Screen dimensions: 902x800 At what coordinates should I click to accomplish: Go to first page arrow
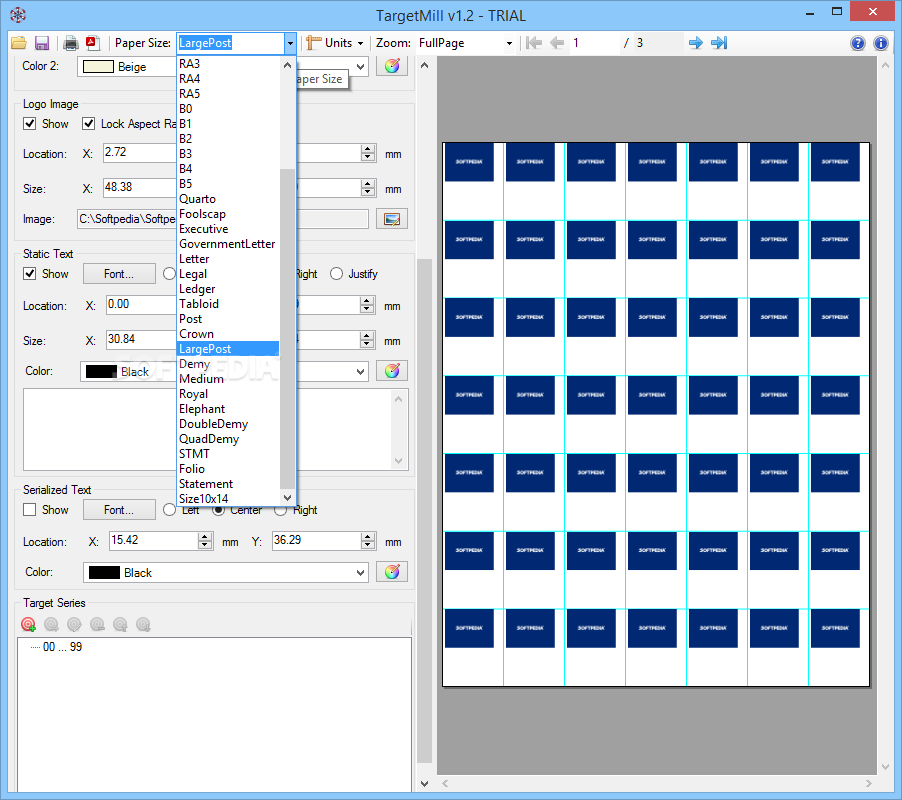[x=534, y=43]
